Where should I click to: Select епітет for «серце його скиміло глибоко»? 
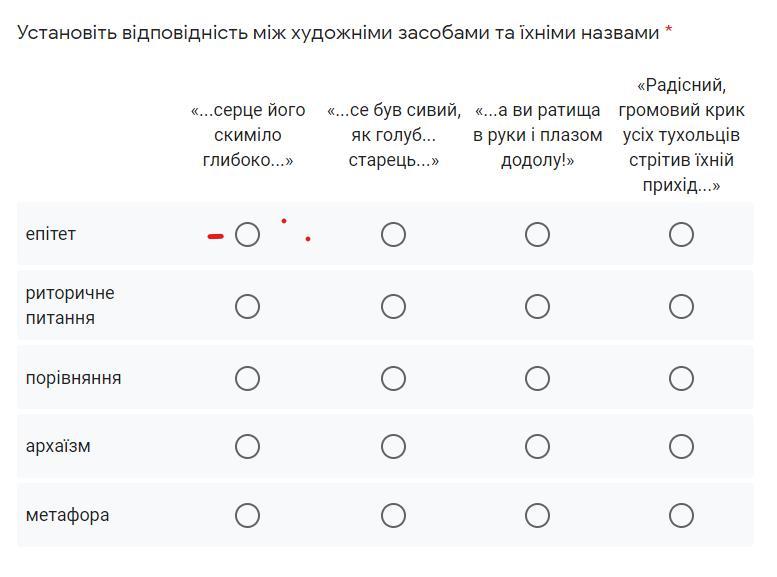pyautogui.click(x=247, y=234)
